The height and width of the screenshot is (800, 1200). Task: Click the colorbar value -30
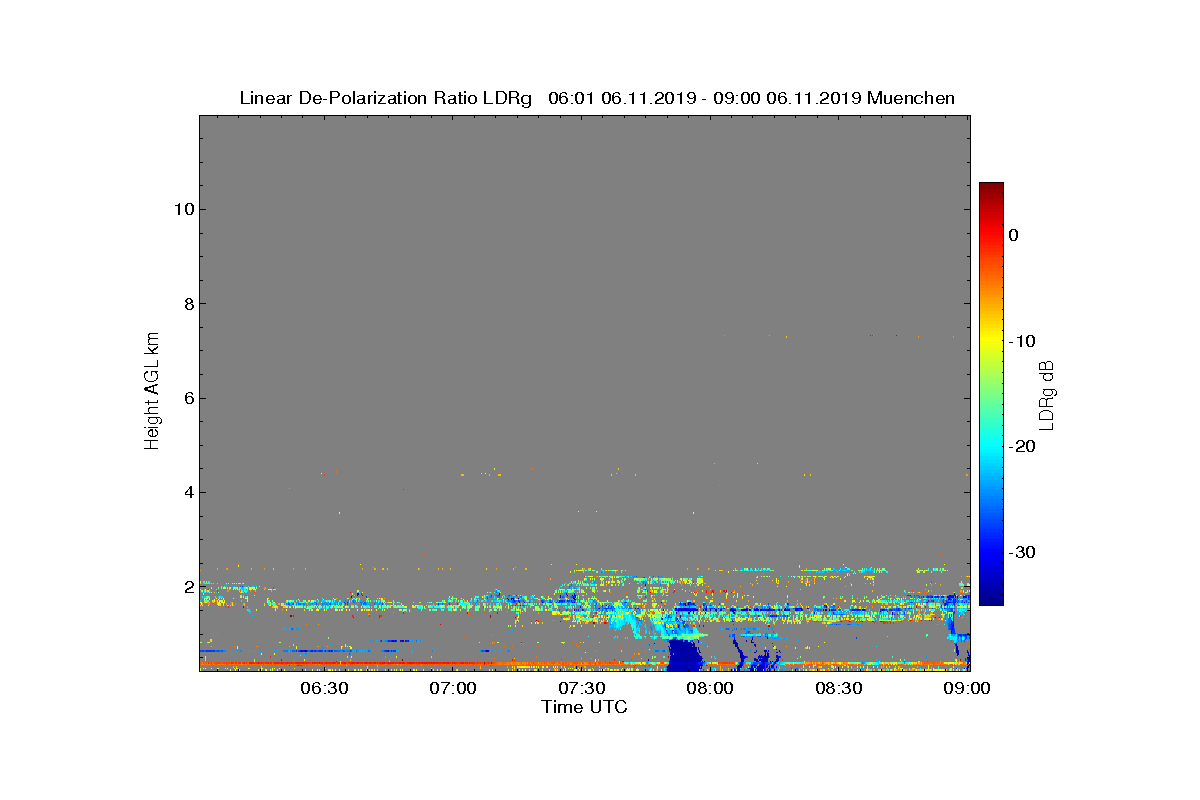pos(1022,552)
